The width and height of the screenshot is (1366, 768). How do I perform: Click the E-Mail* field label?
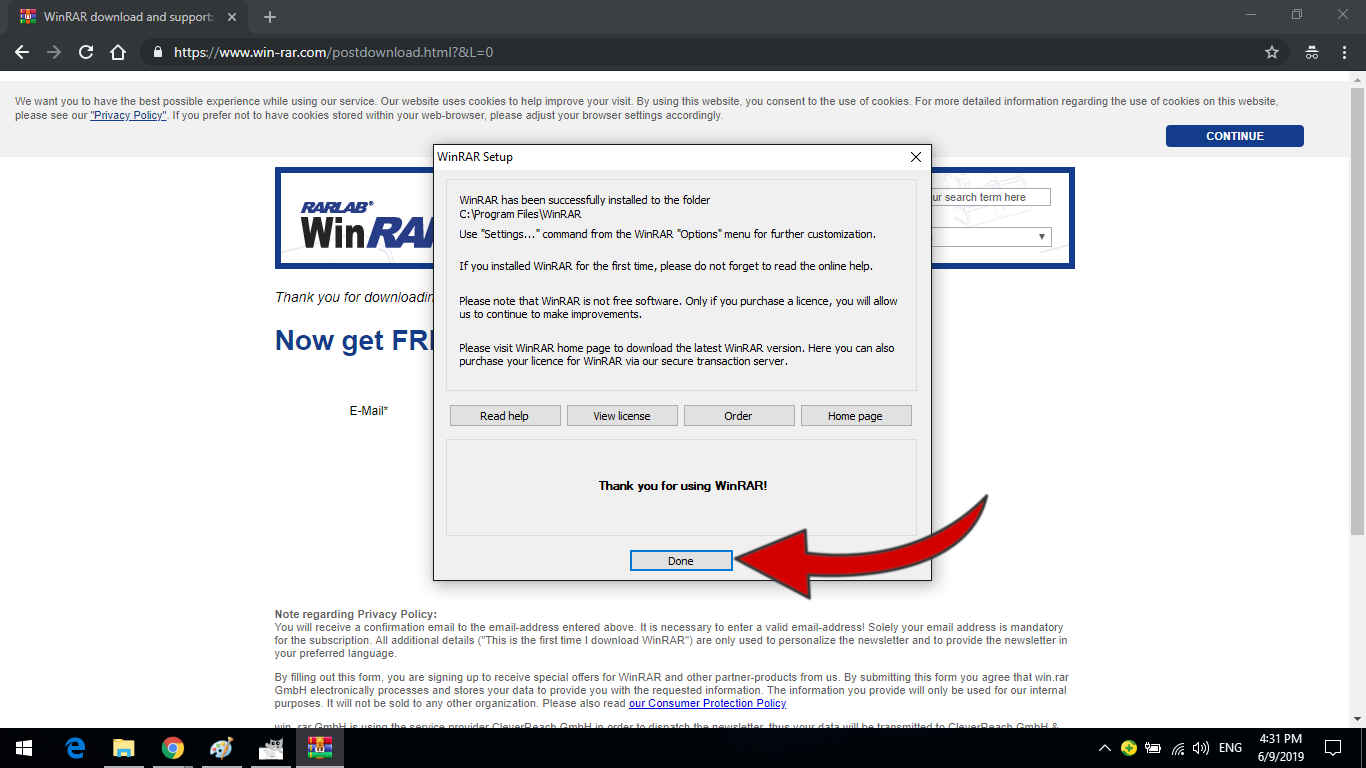coord(369,411)
